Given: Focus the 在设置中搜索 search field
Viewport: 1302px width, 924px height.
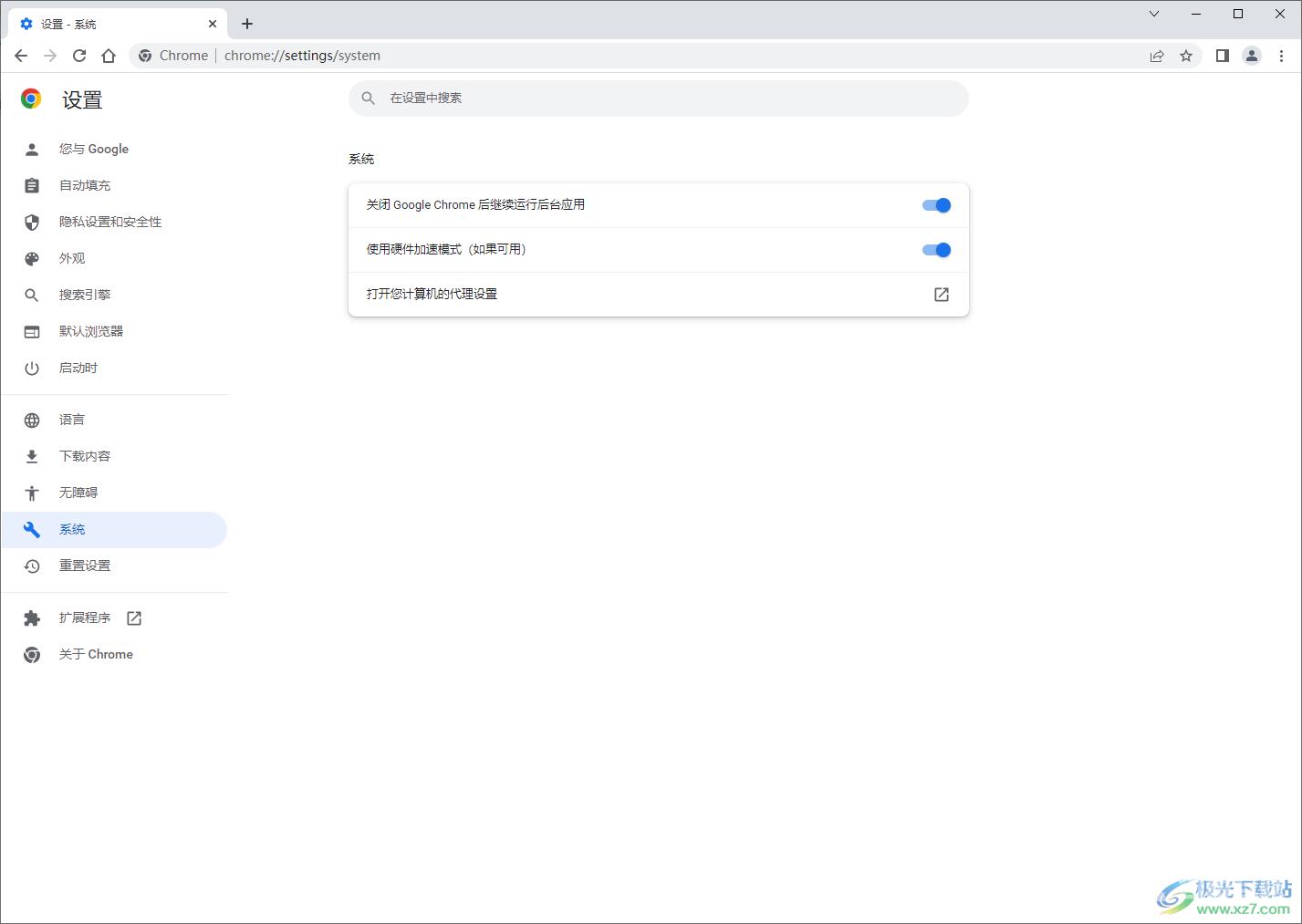Looking at the screenshot, I should click(x=659, y=98).
